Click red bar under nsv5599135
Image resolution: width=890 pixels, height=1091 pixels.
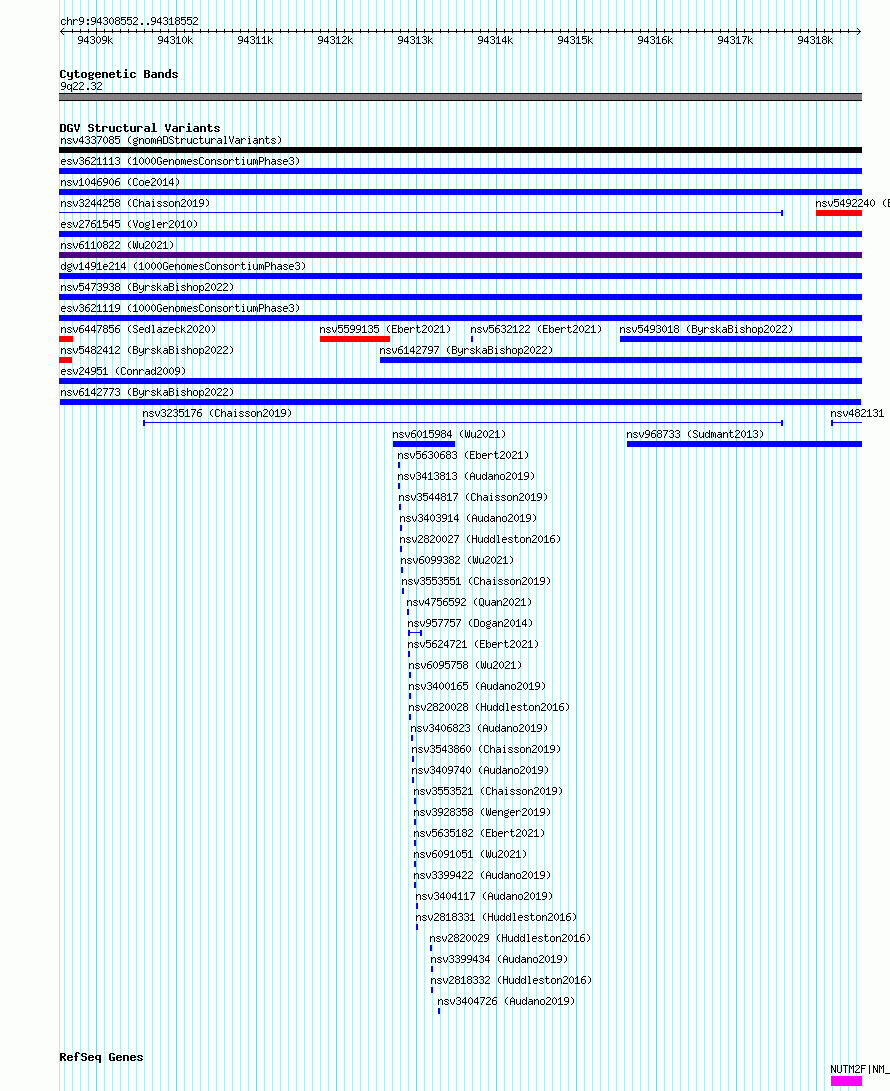[355, 339]
